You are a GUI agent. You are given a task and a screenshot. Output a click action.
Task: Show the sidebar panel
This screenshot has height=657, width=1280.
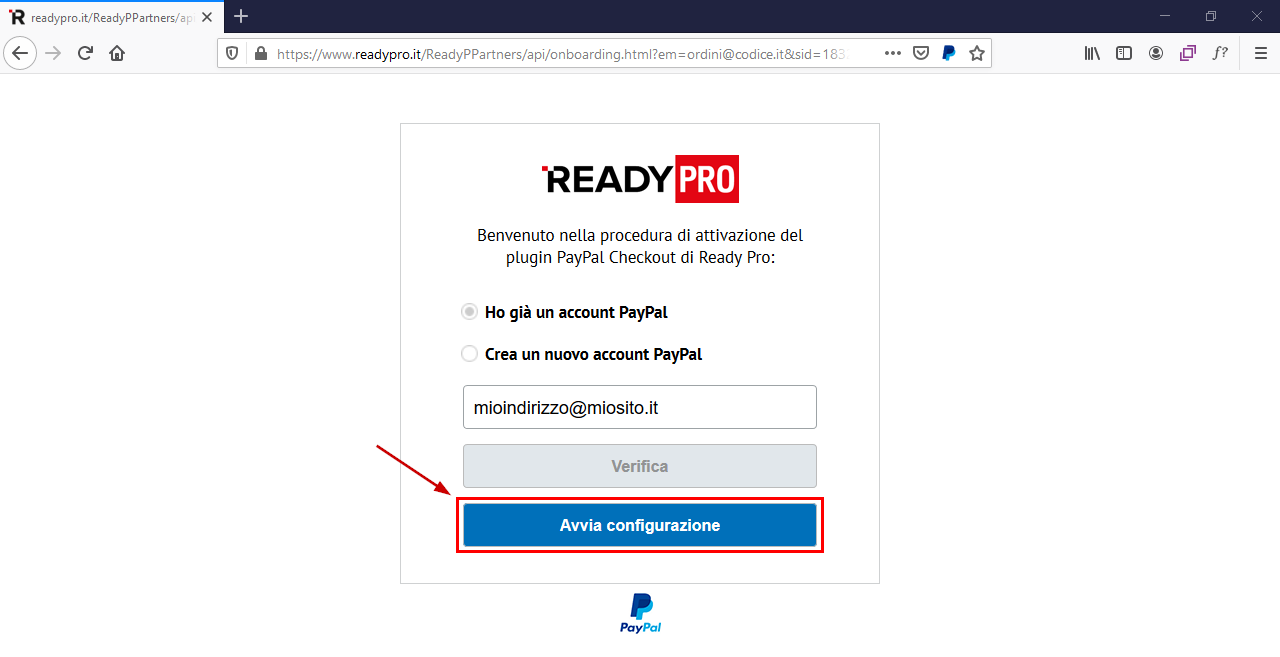[x=1124, y=53]
